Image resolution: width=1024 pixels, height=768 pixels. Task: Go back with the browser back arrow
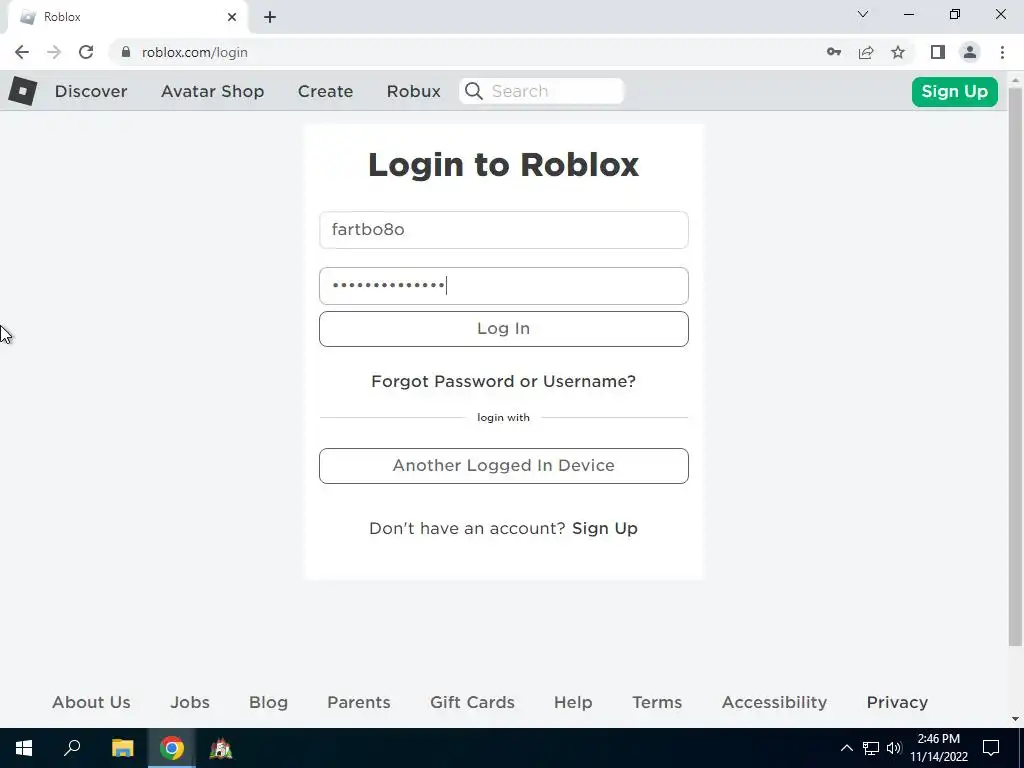(22, 52)
